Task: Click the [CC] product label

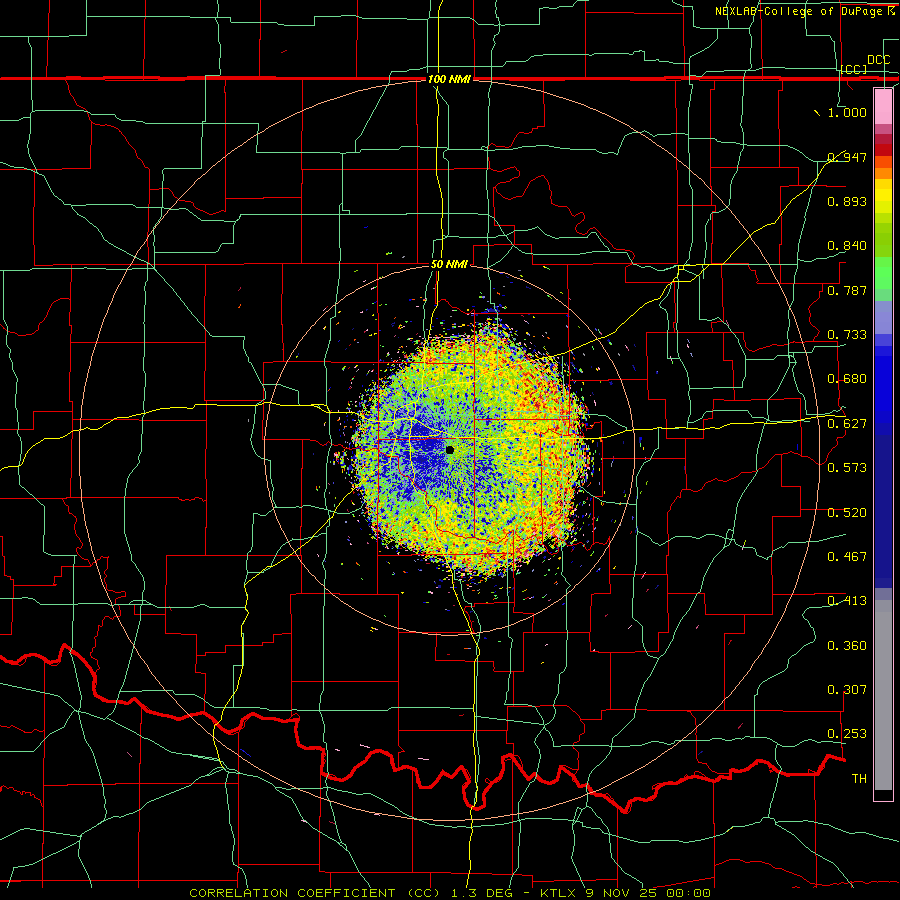Action: pos(854,69)
